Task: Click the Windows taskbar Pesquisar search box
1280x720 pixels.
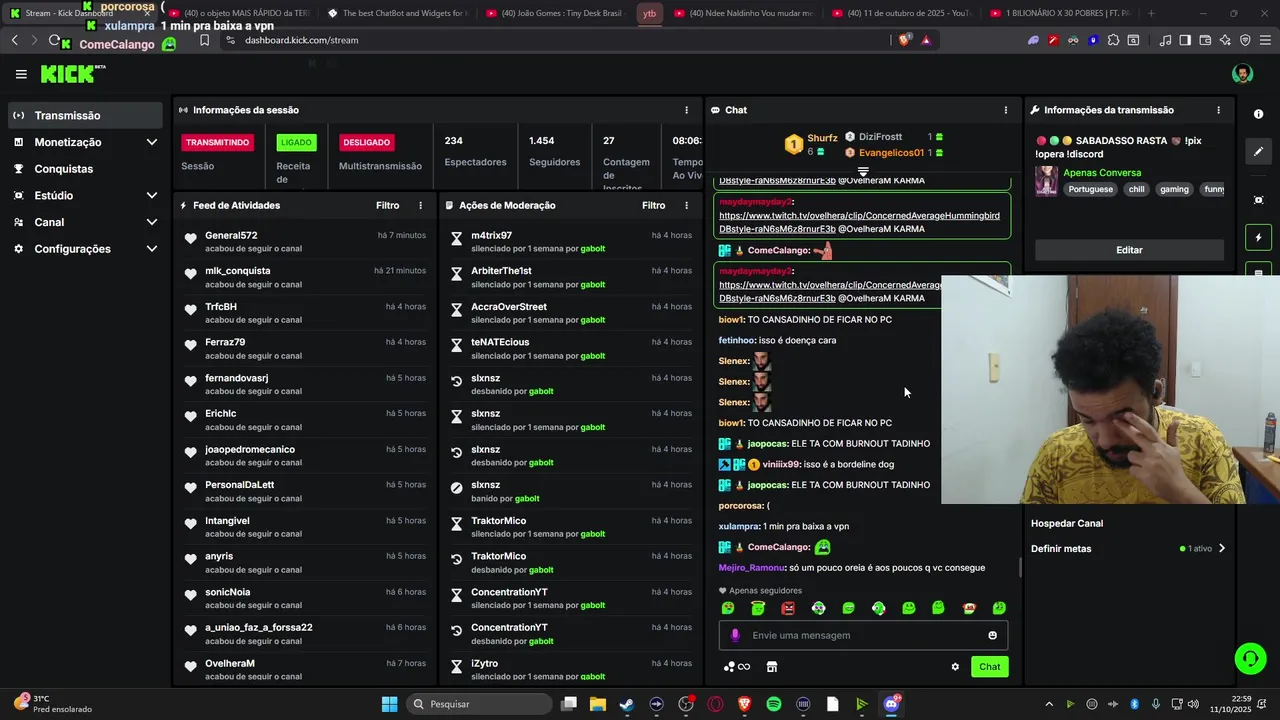Action: [480, 704]
